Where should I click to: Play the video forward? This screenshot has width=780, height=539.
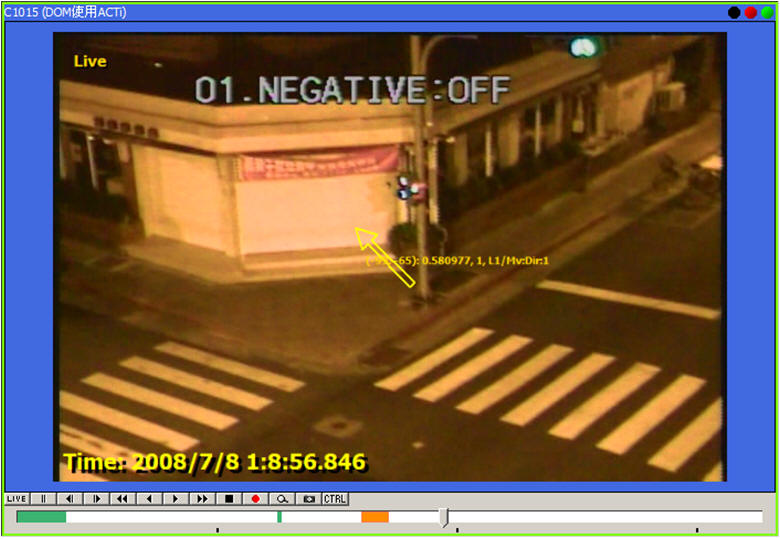[175, 498]
